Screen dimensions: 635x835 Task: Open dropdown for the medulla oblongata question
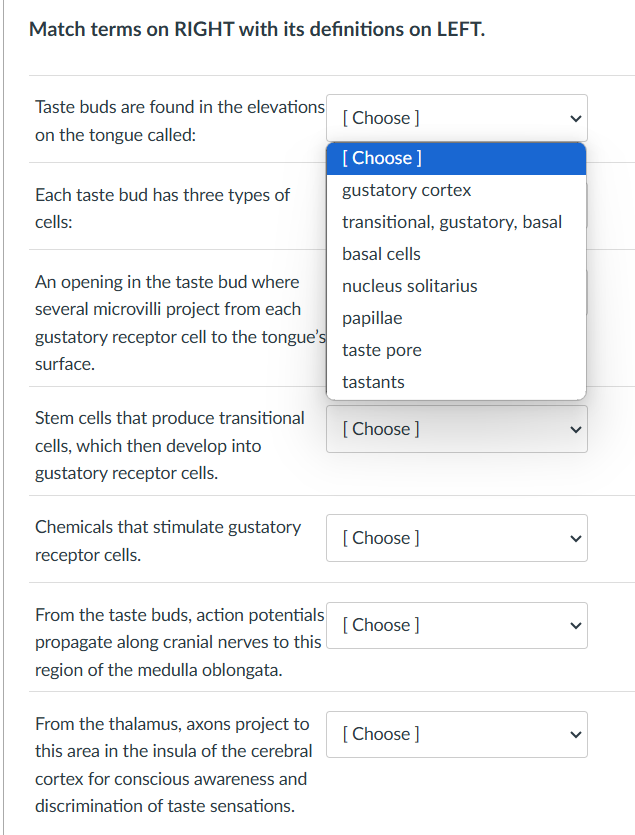[456, 625]
